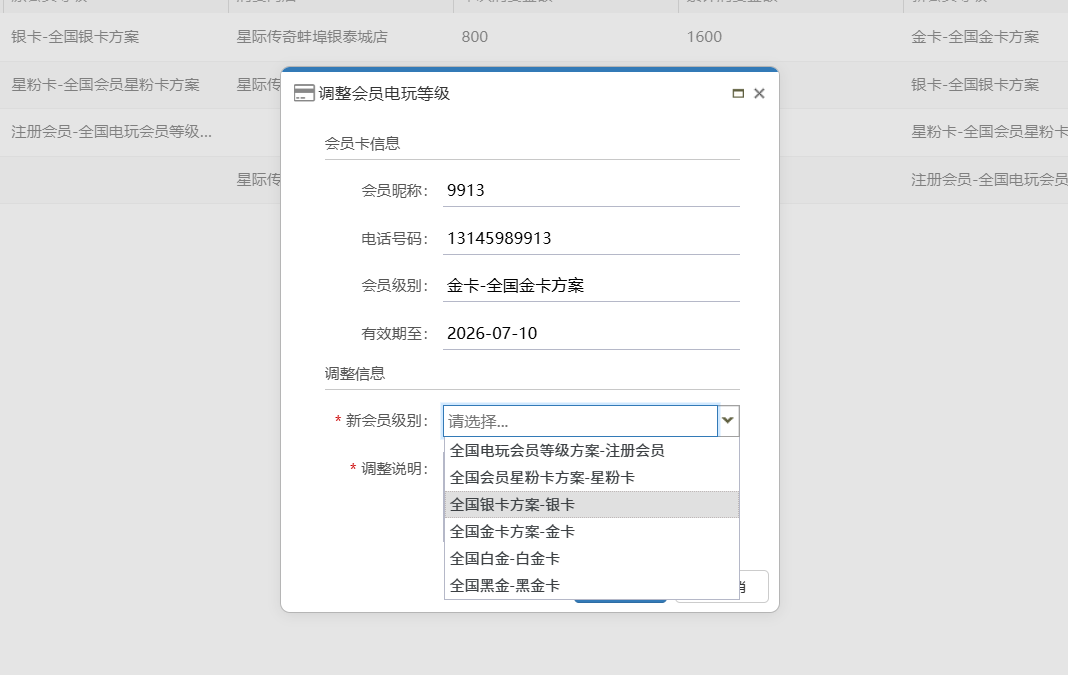
Task: Click the 星粉卡-全国会员星粉卡方案 table cell on left
Action: [x=105, y=85]
